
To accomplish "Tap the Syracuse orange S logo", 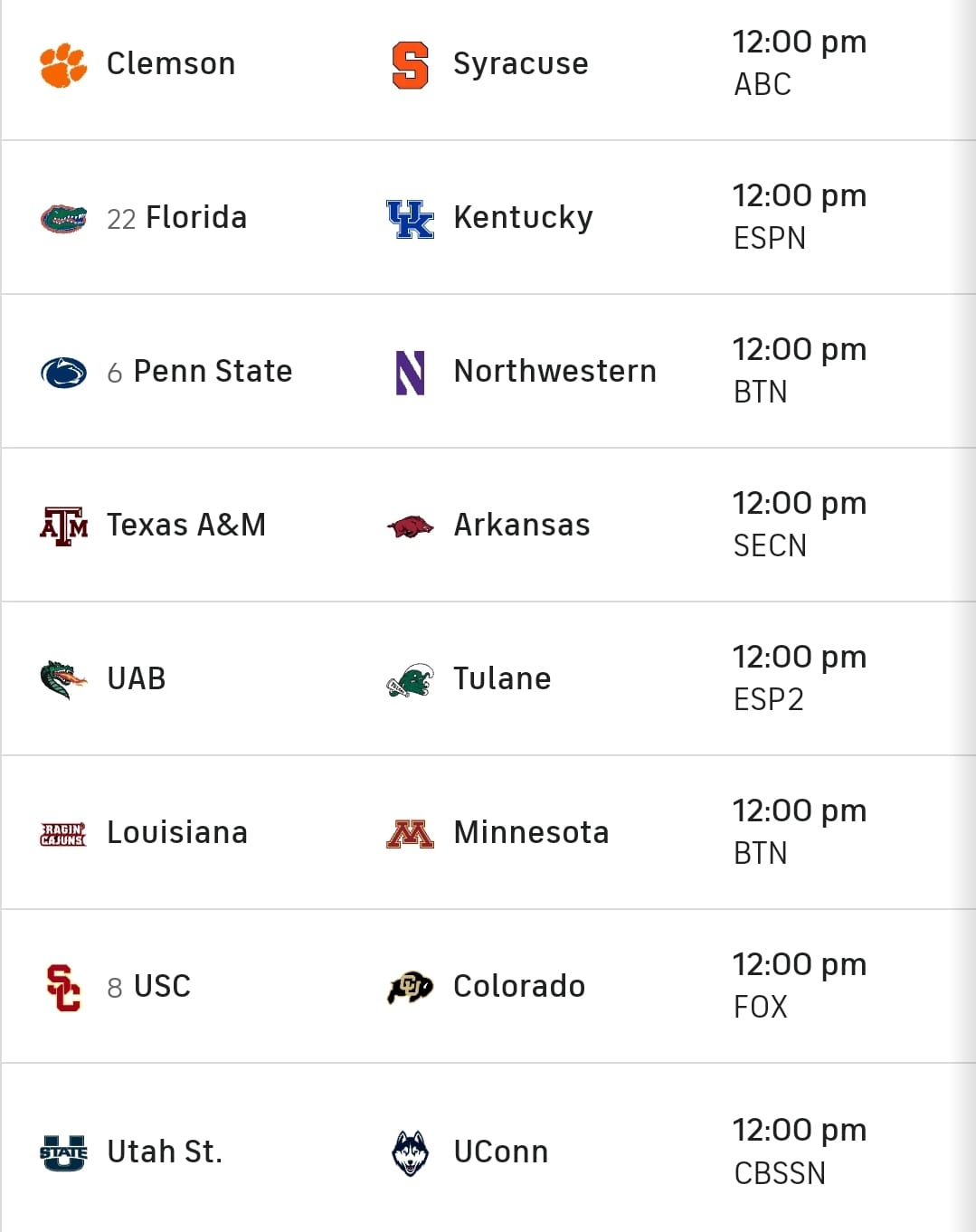I will coord(410,64).
